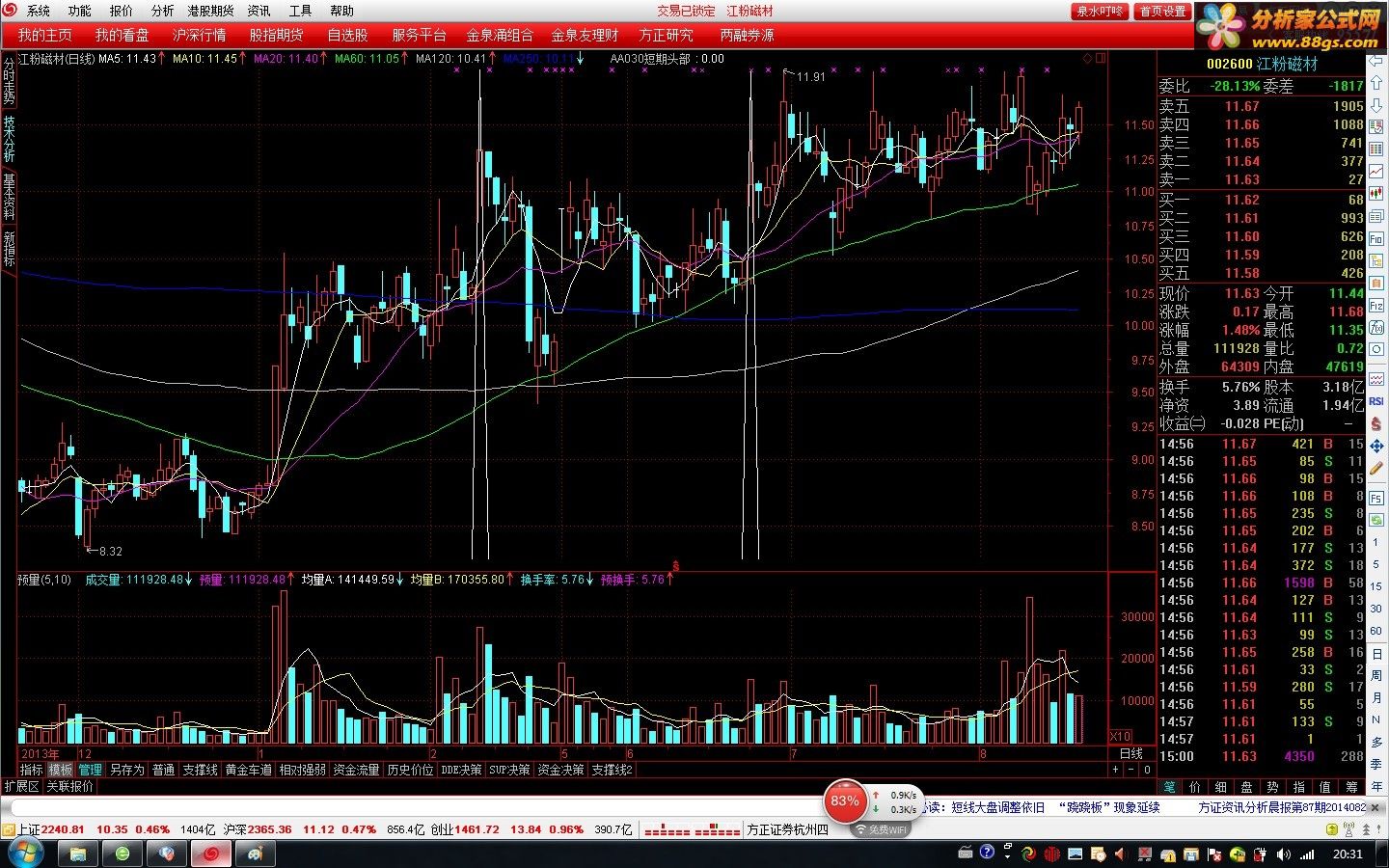1389x868 pixels.
Task: Switch to 60-minute period
Action: pyautogui.click(x=1376, y=631)
